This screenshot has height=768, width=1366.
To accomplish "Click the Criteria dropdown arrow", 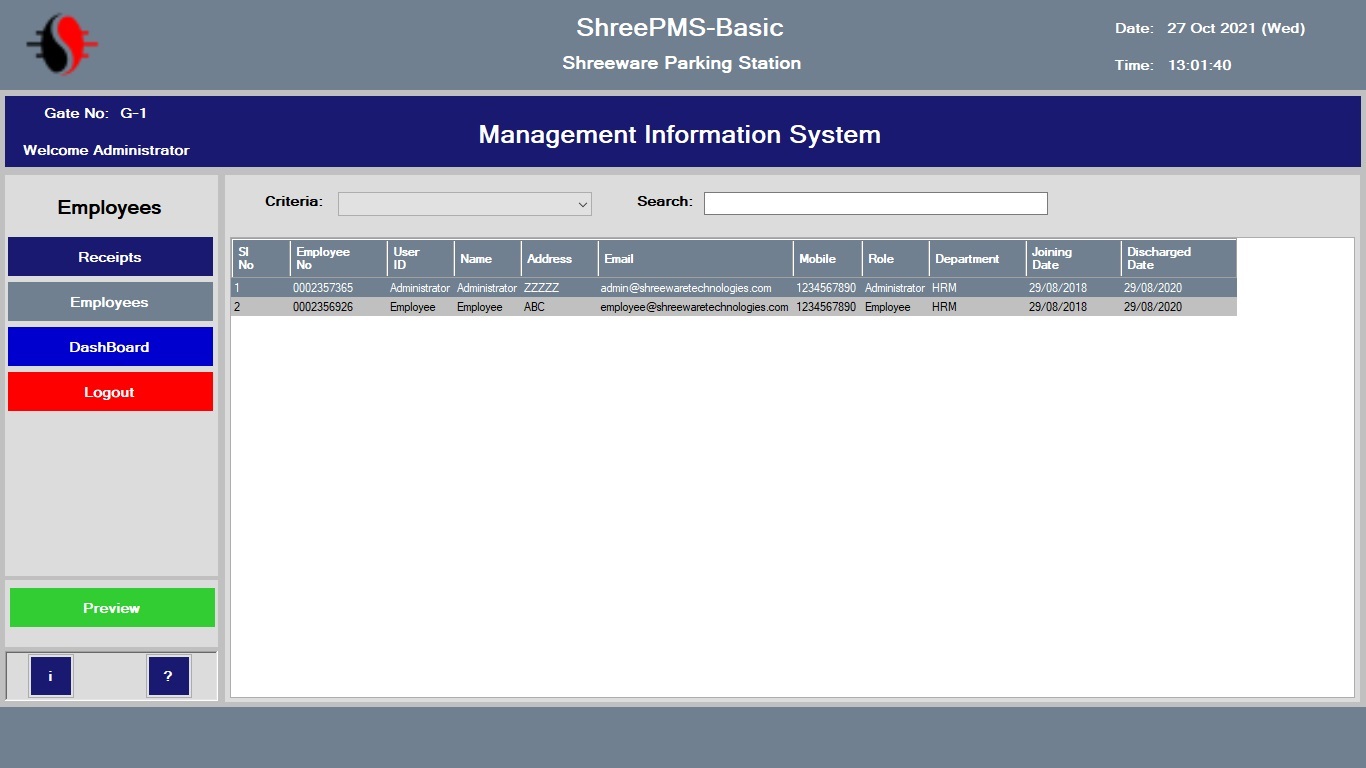I will point(583,204).
